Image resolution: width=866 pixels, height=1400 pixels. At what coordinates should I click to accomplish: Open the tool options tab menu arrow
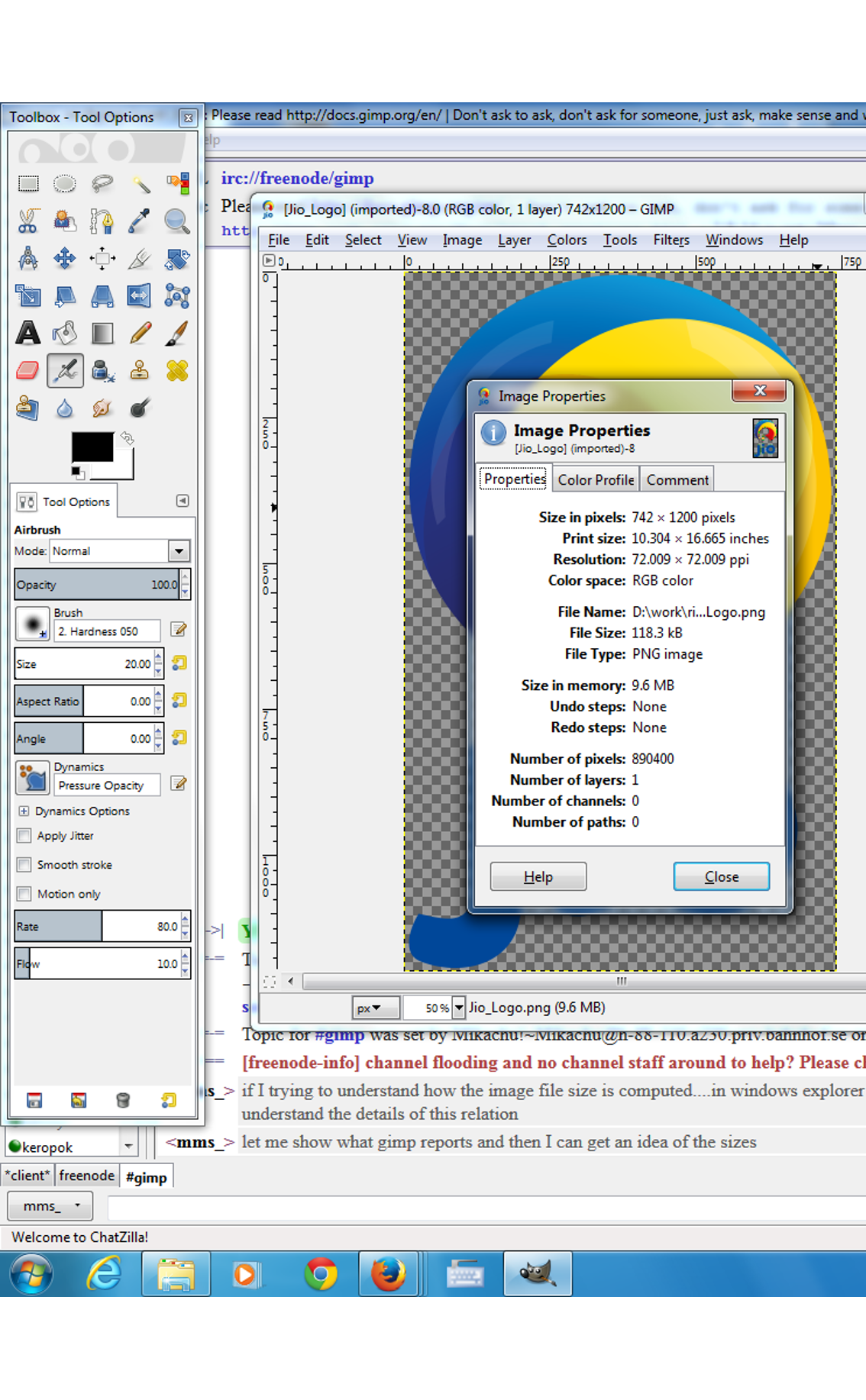(183, 501)
